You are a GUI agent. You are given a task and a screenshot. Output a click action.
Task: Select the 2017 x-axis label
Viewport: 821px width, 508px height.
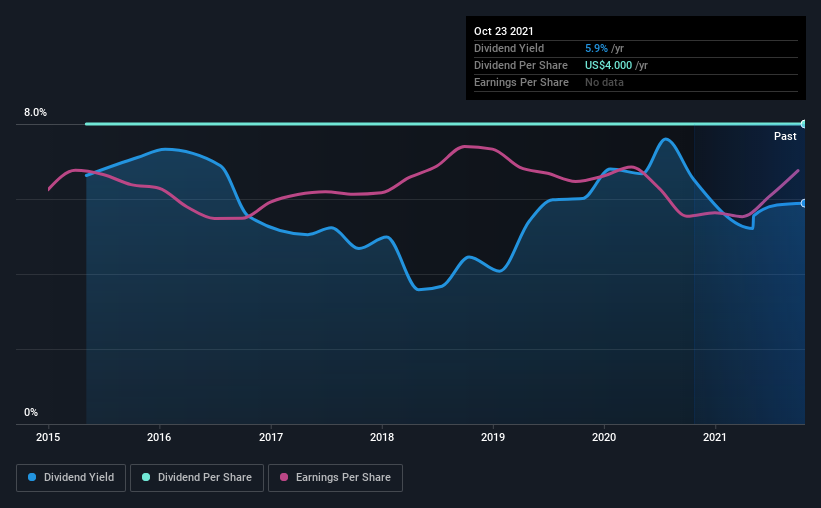click(x=271, y=437)
